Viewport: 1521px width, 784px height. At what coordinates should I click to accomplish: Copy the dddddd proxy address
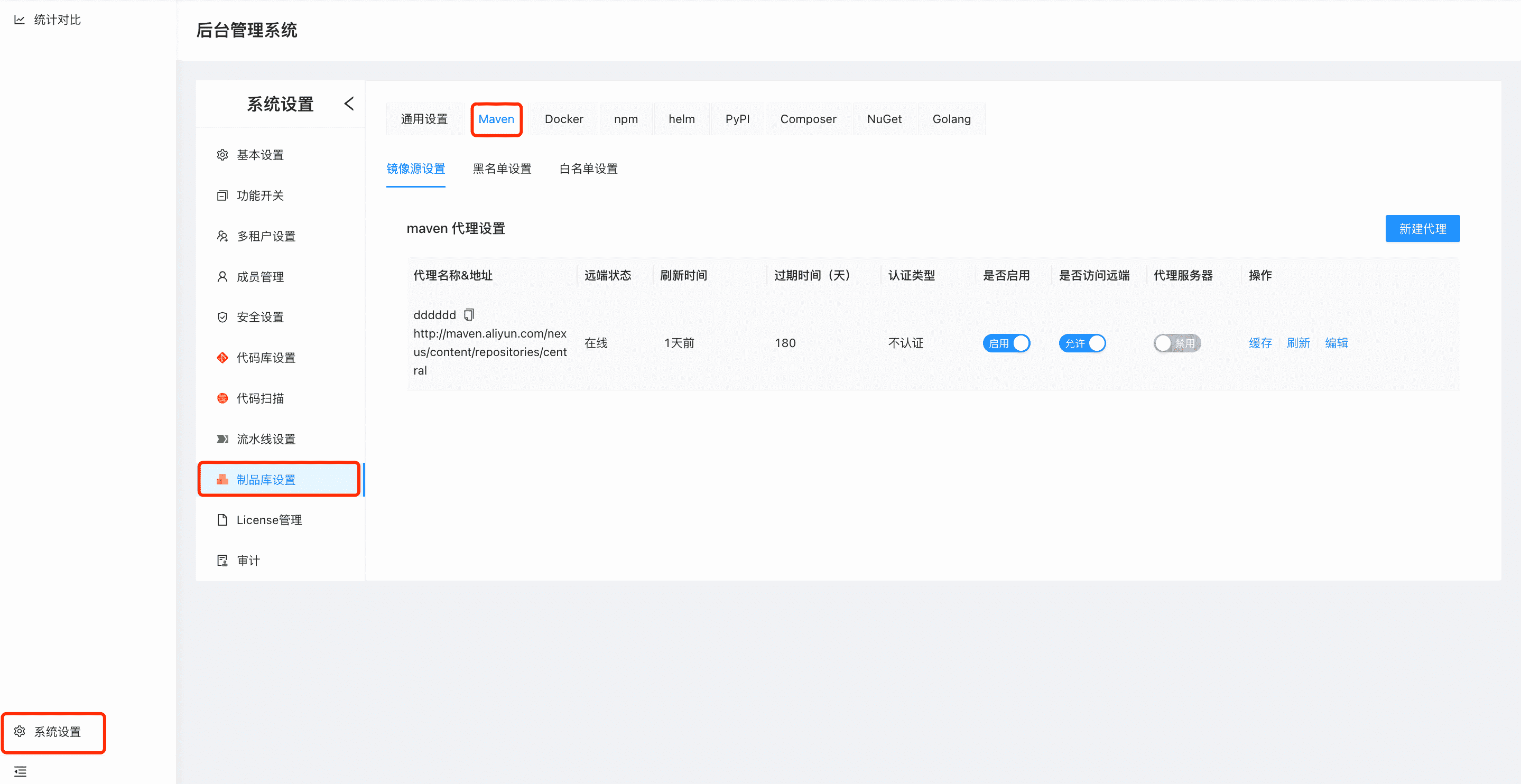tap(469, 314)
